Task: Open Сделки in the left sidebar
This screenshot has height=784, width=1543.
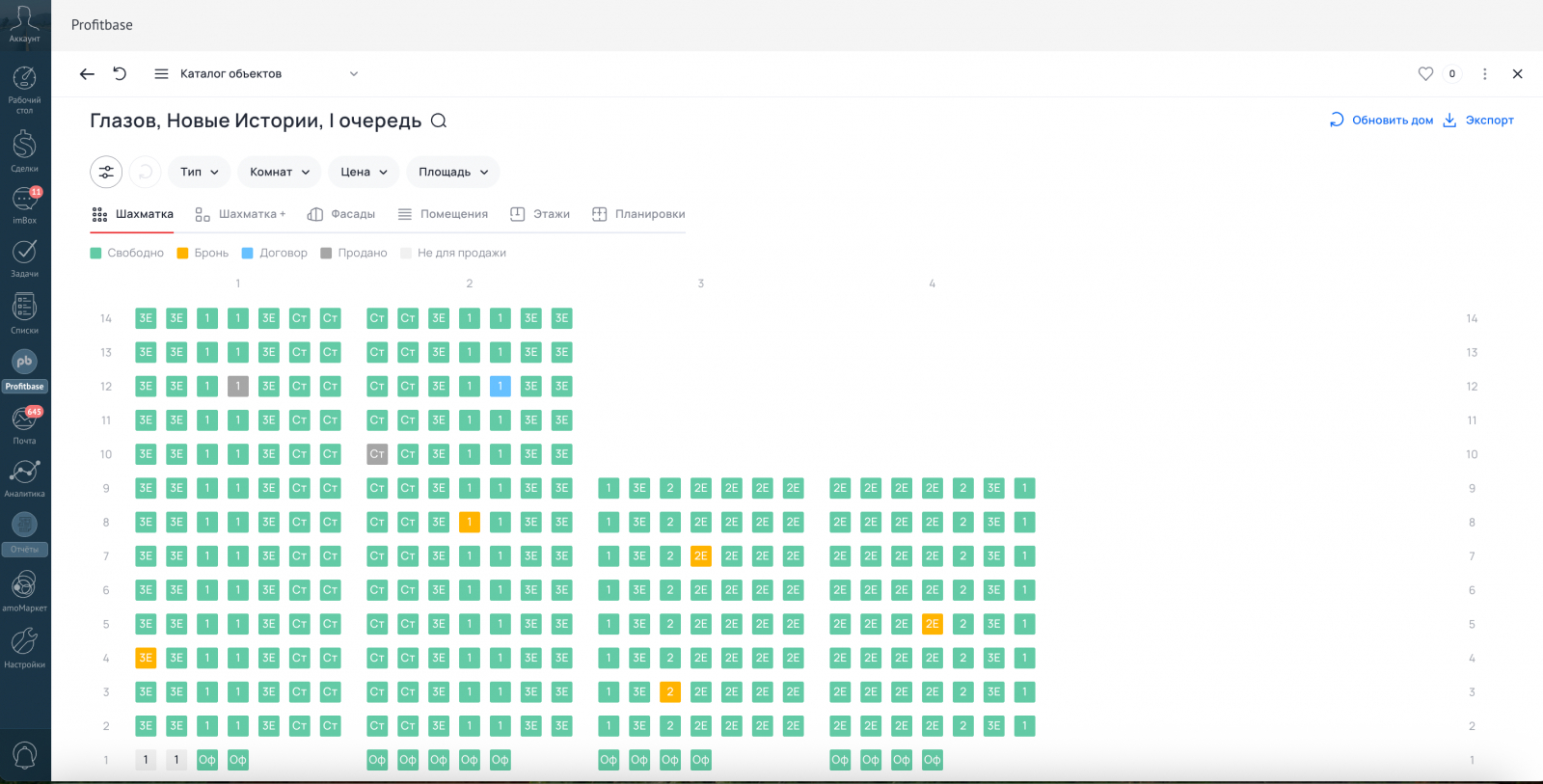Action: (x=24, y=150)
